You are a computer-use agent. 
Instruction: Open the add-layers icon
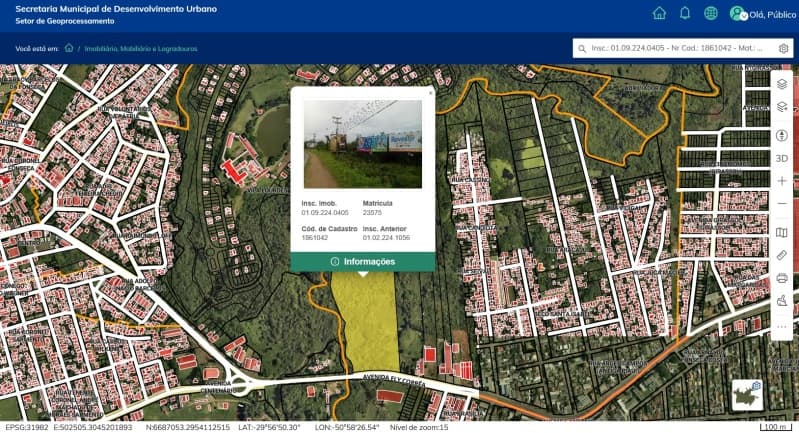[782, 107]
